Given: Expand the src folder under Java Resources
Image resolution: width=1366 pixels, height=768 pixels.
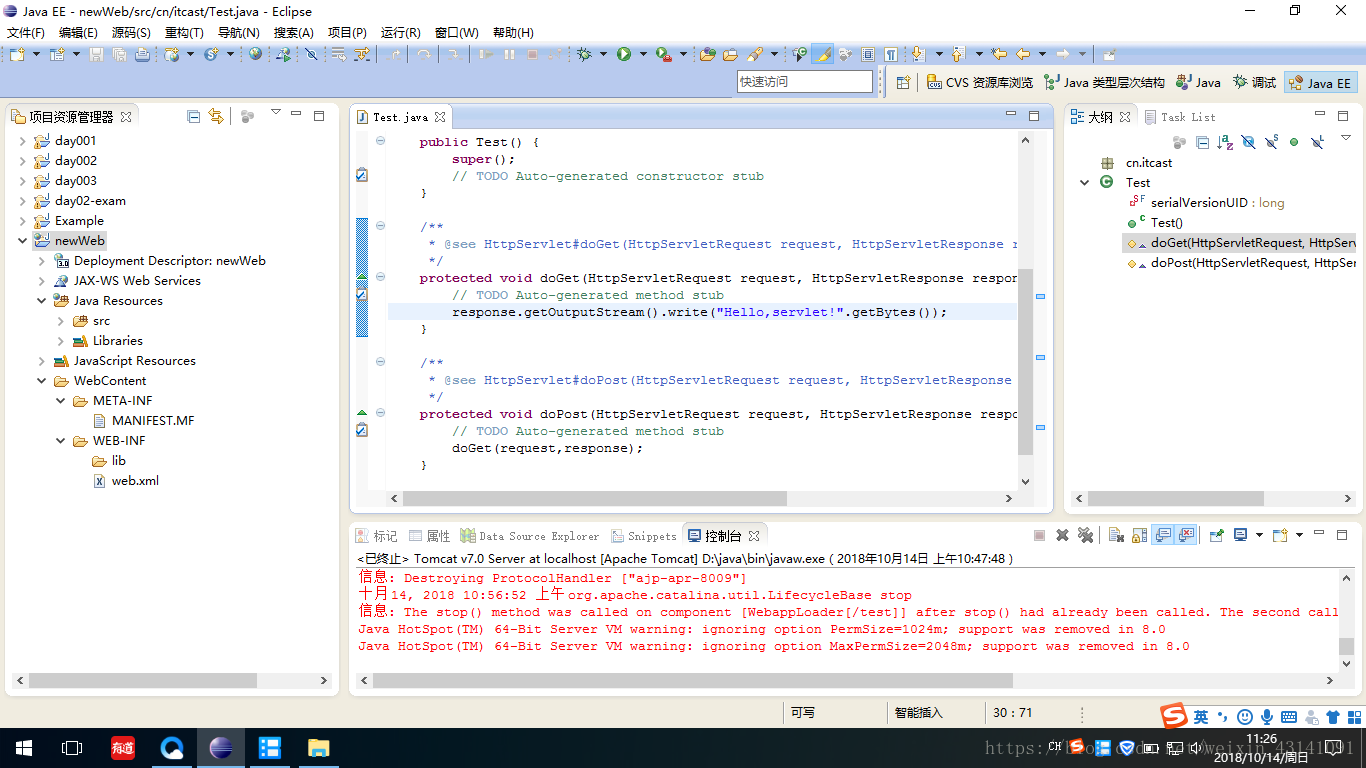Looking at the screenshot, I should (x=61, y=321).
